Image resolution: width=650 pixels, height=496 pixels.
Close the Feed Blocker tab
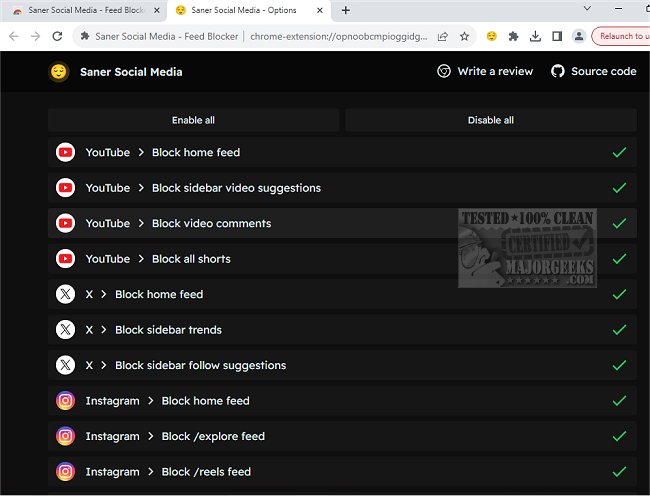[157, 10]
